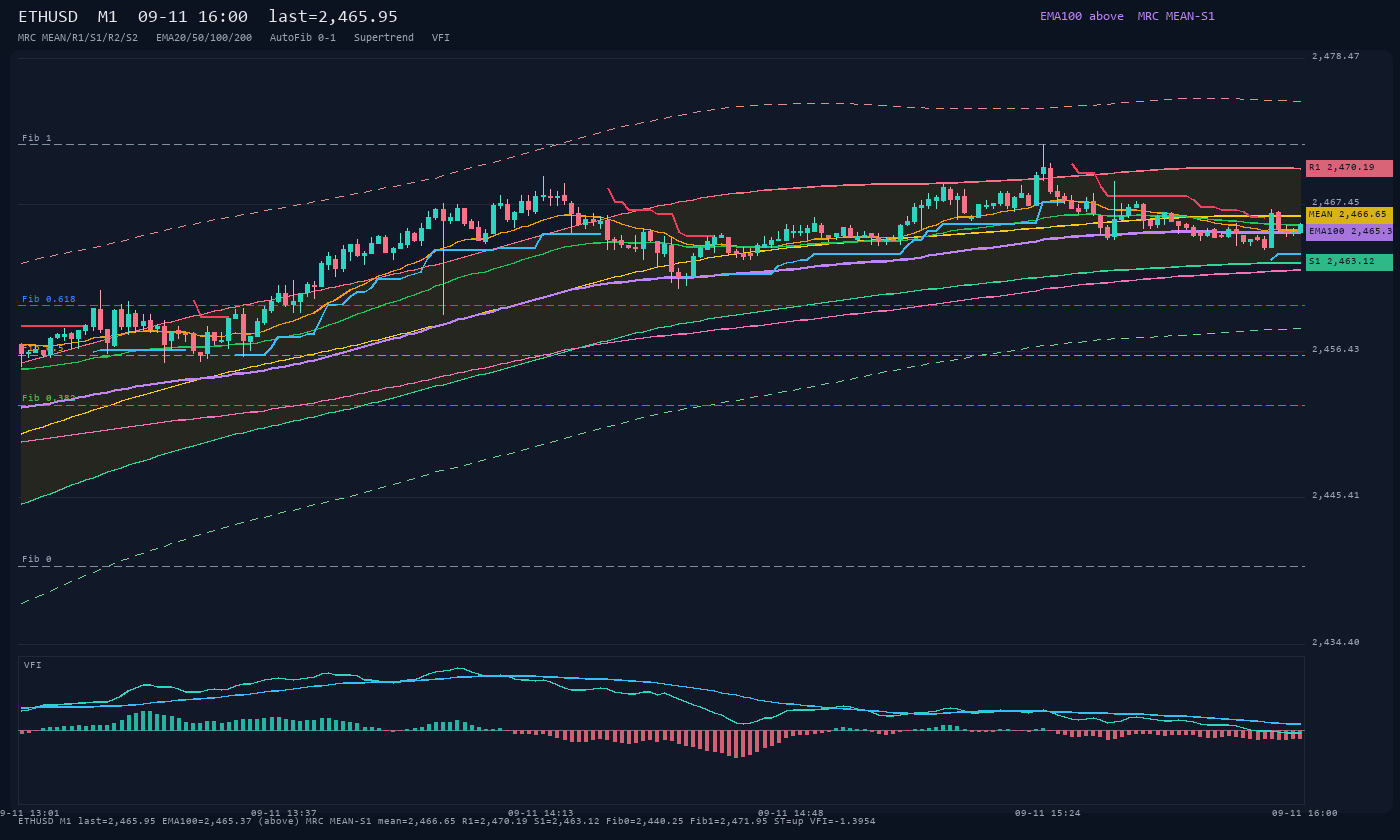Click the 09-11 13:37 time axis label
Viewport: 1400px width, 840px height.
284,813
